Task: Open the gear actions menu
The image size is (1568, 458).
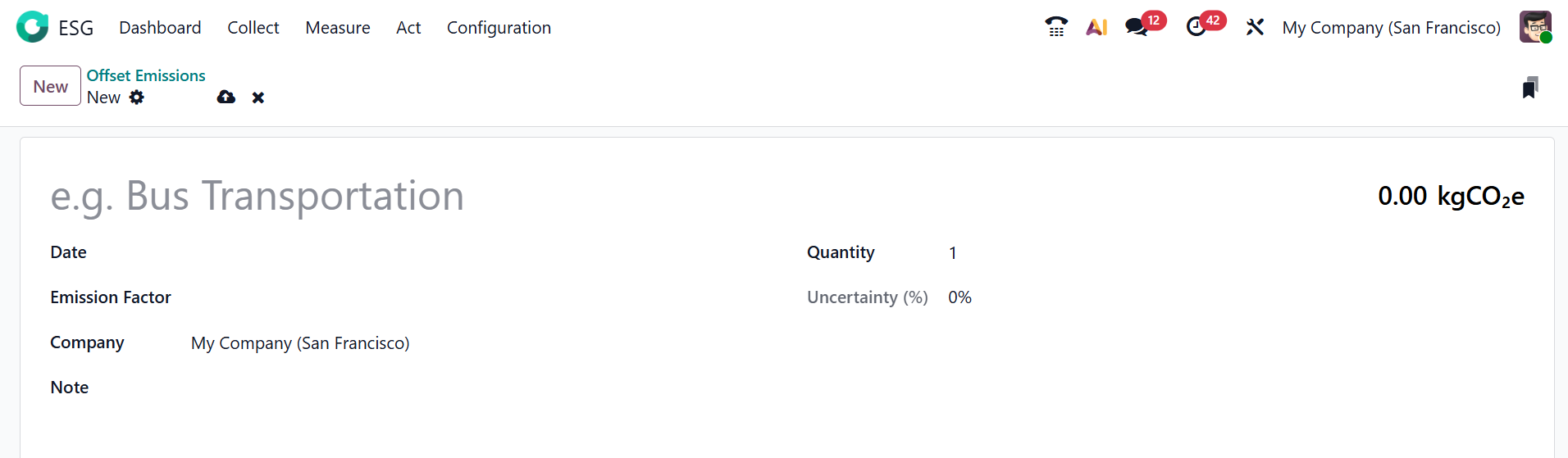Action: tap(137, 97)
